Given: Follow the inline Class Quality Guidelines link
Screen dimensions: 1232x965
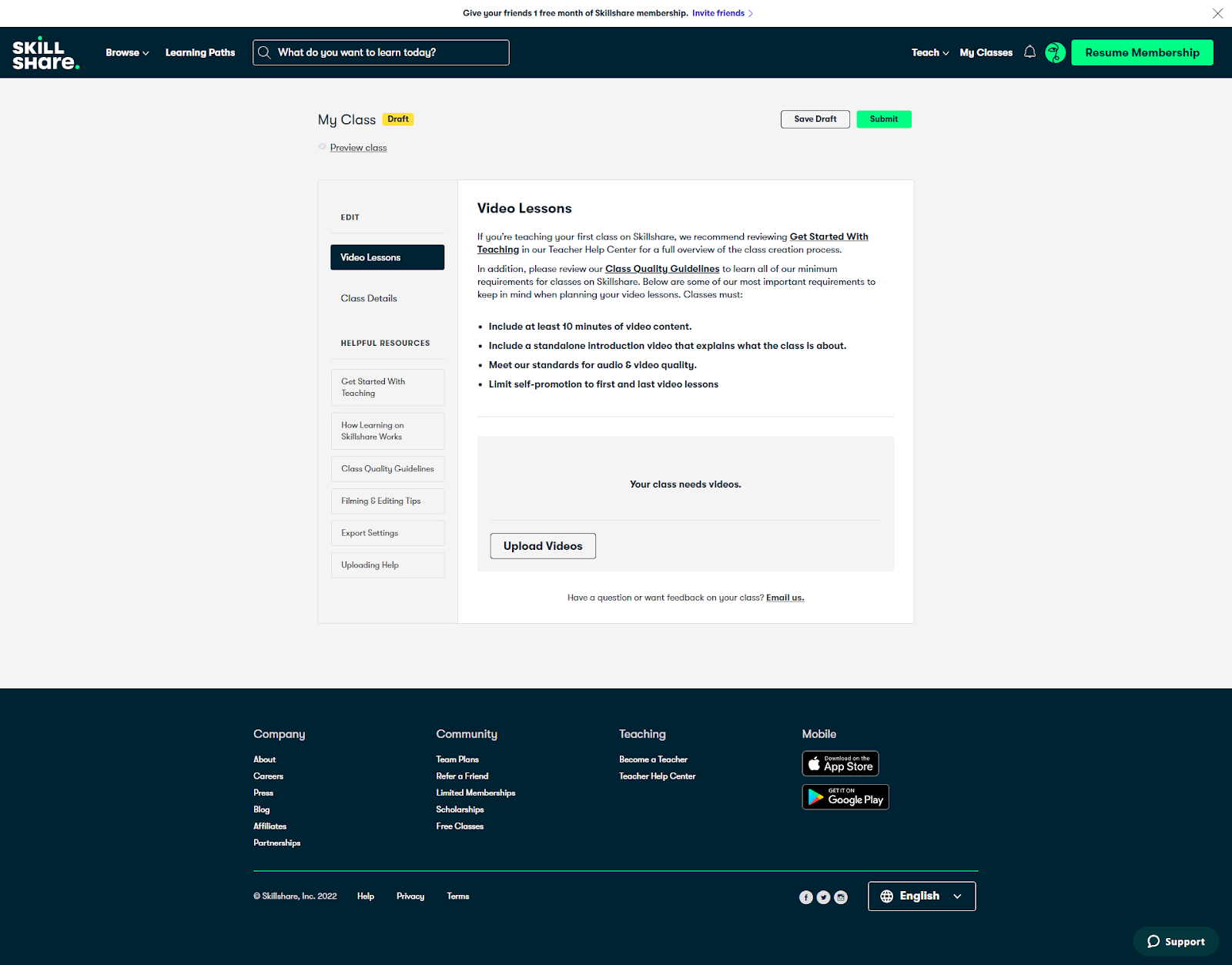Looking at the screenshot, I should [662, 269].
